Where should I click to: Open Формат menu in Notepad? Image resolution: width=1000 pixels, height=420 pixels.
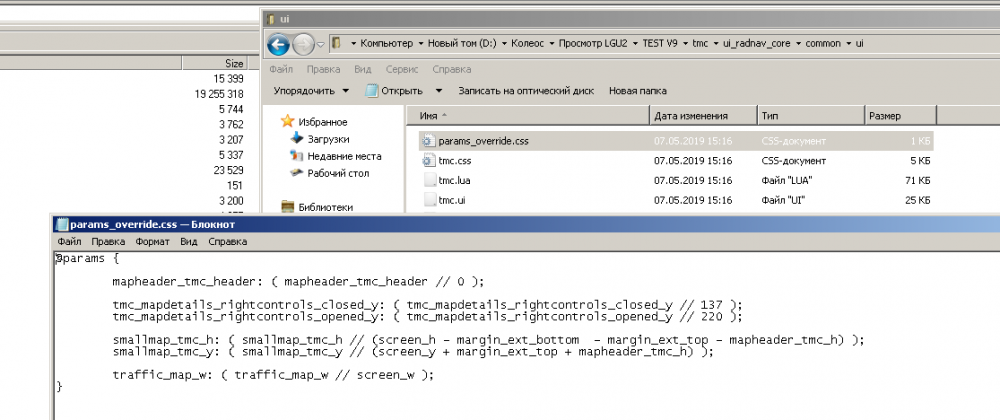point(152,242)
